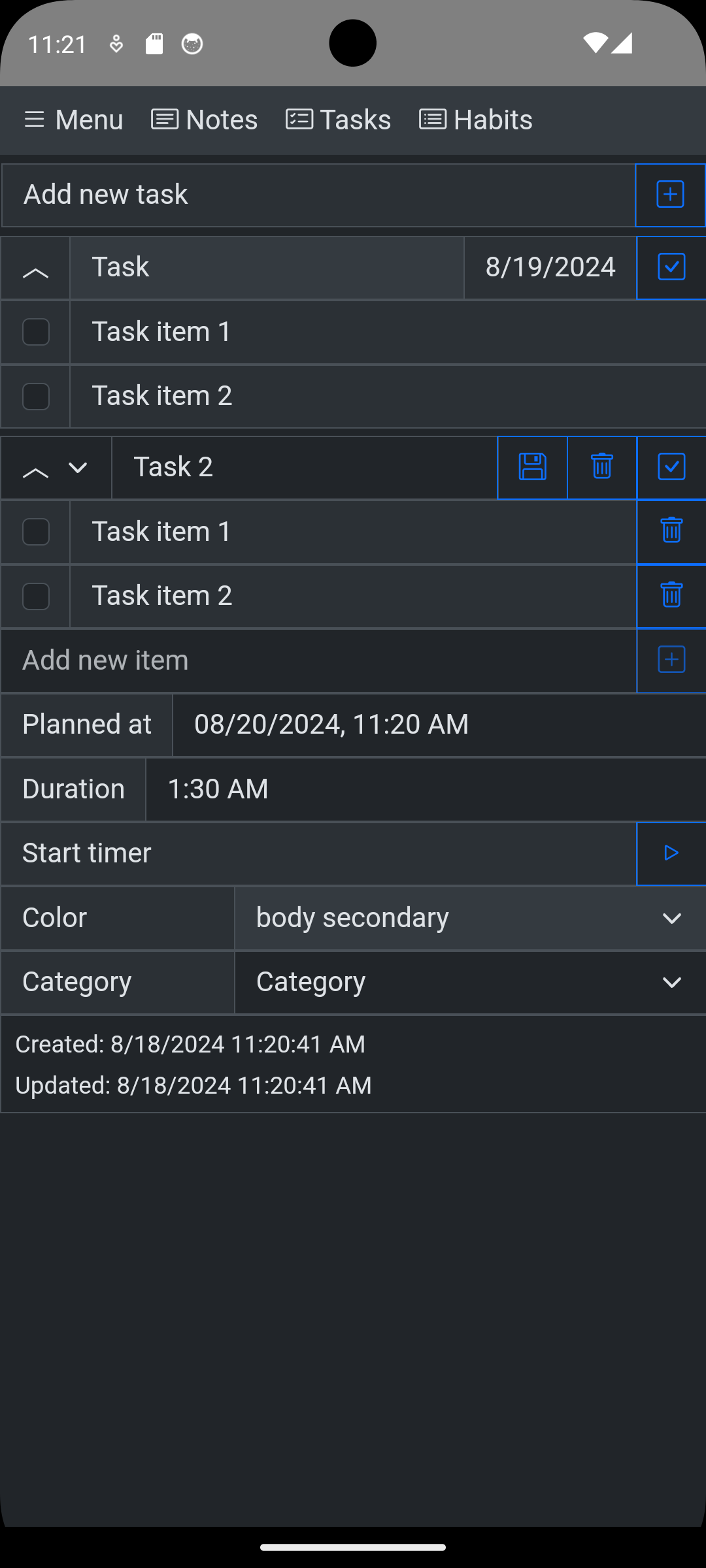706x1568 pixels.
Task: Check Task item 1 under first Task
Action: point(36,332)
